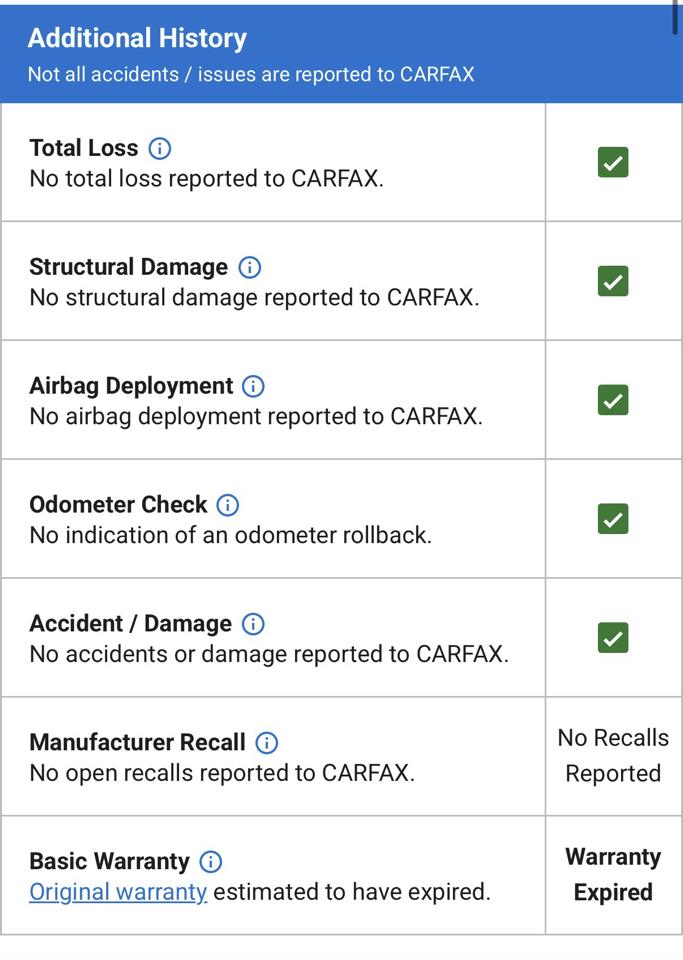Select the No Recalls Reported status
Viewport: 683px width, 960px height.
pyautogui.click(x=613, y=756)
